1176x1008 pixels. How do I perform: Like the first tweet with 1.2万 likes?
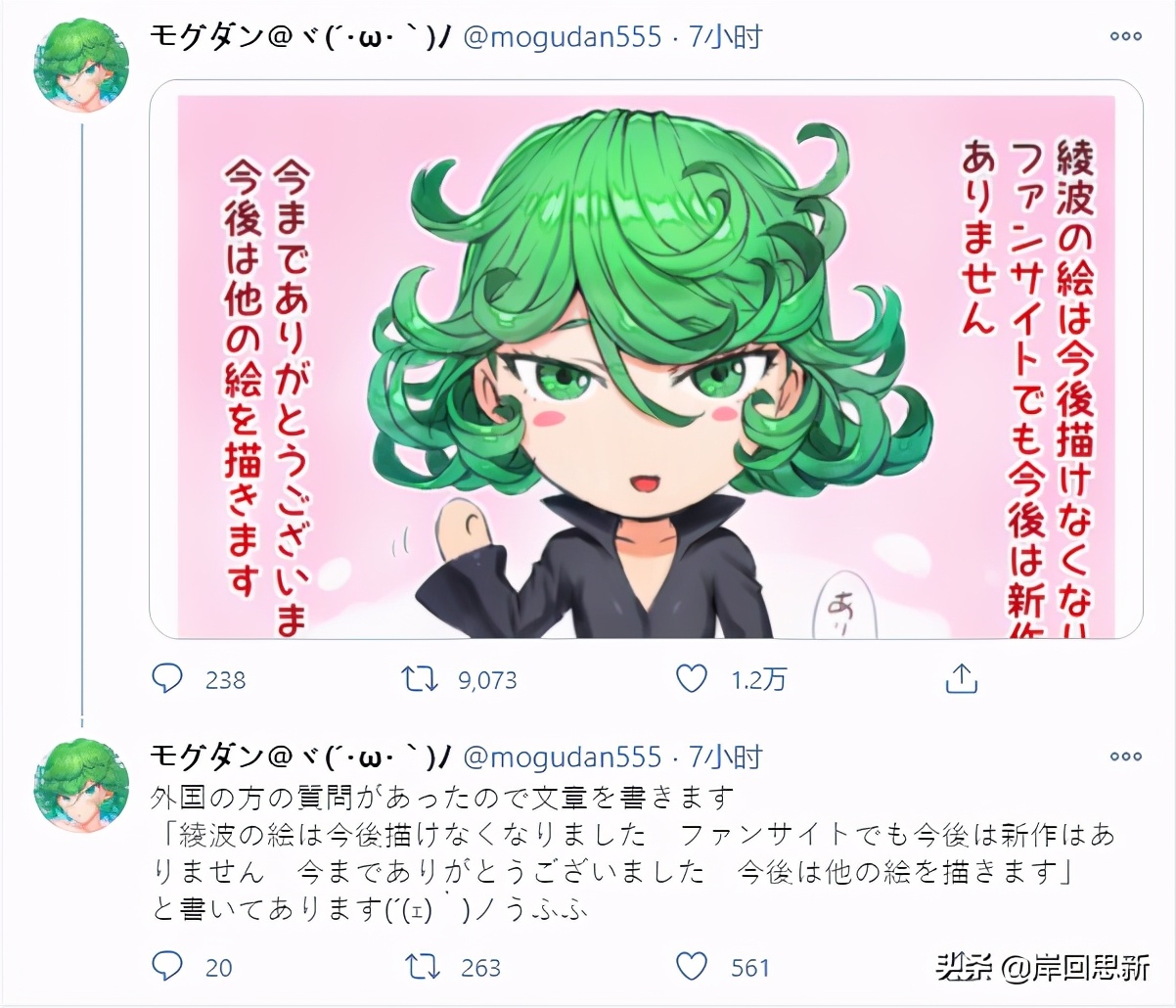pyautogui.click(x=692, y=678)
